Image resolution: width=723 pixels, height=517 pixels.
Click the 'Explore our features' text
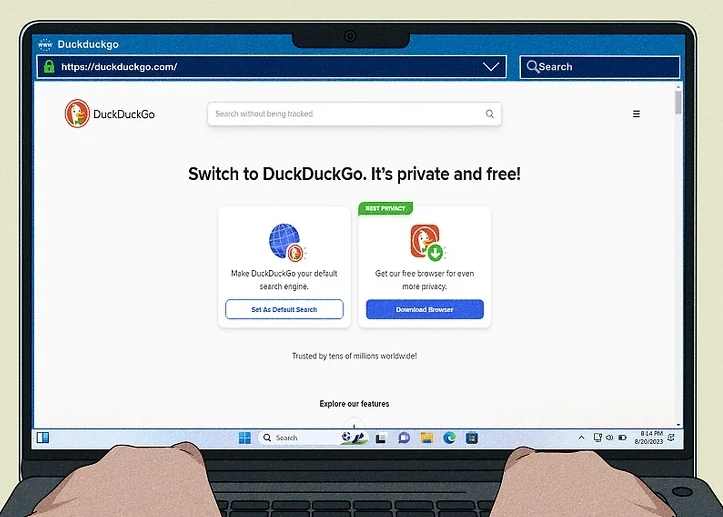tap(354, 404)
